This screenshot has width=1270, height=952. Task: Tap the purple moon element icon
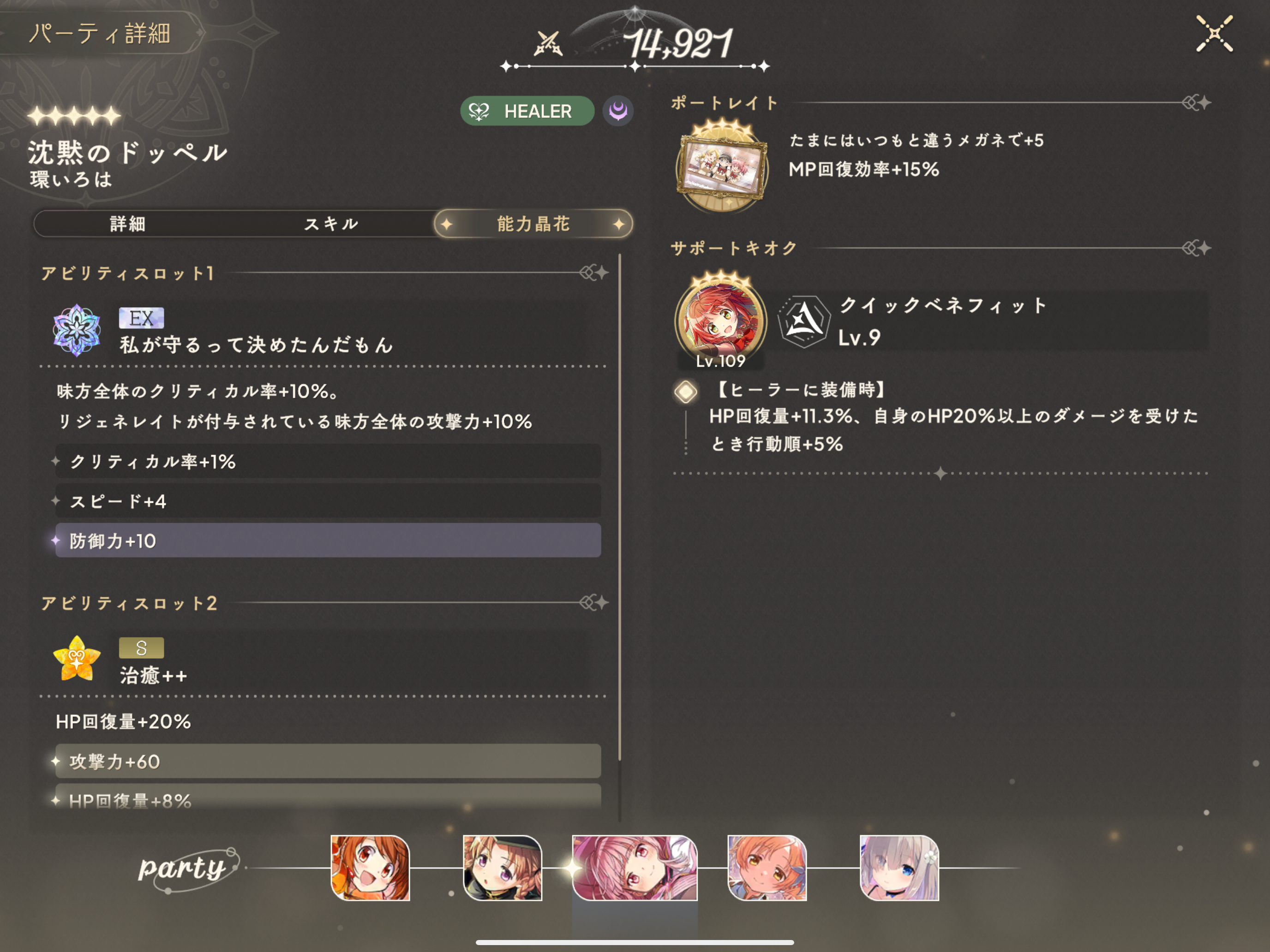click(x=618, y=111)
